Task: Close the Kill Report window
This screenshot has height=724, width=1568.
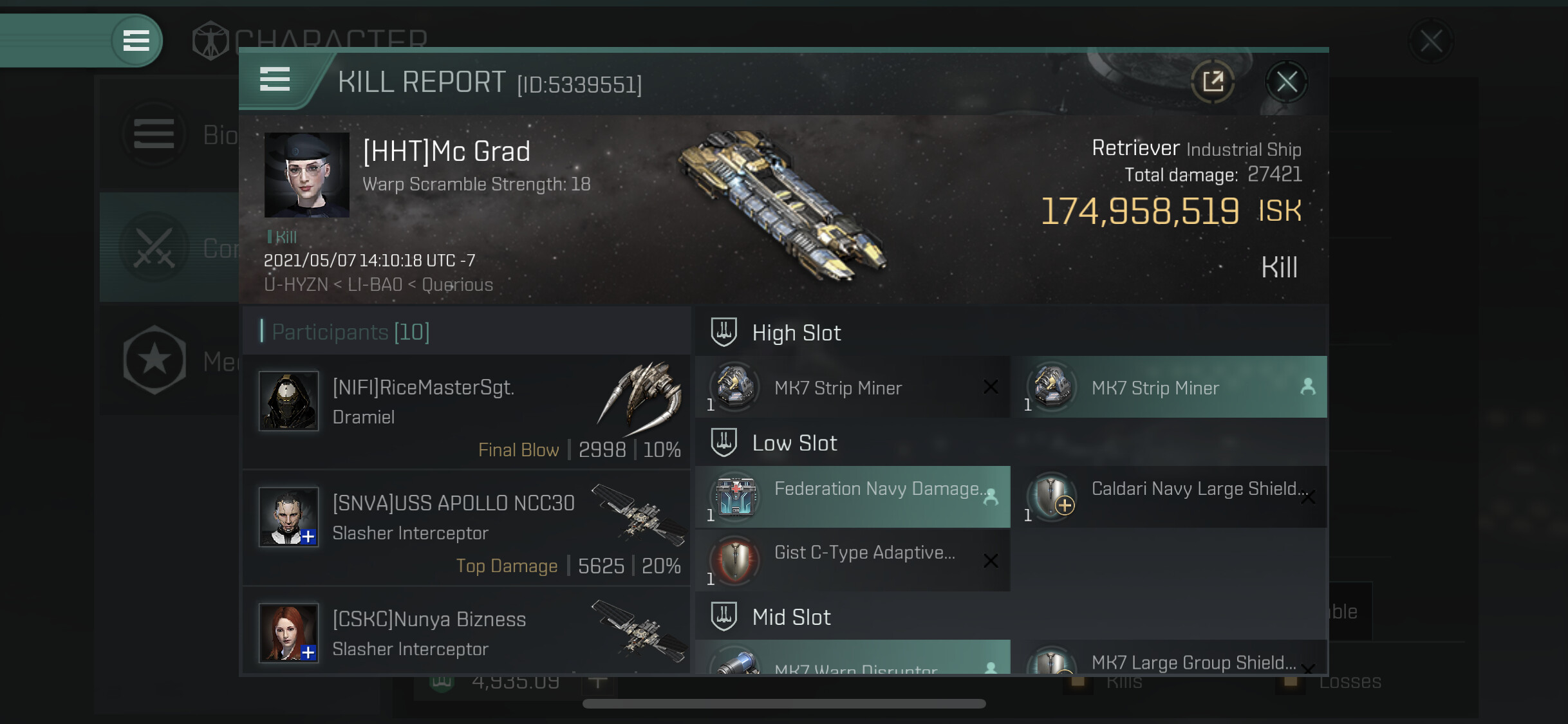Action: 1287,82
